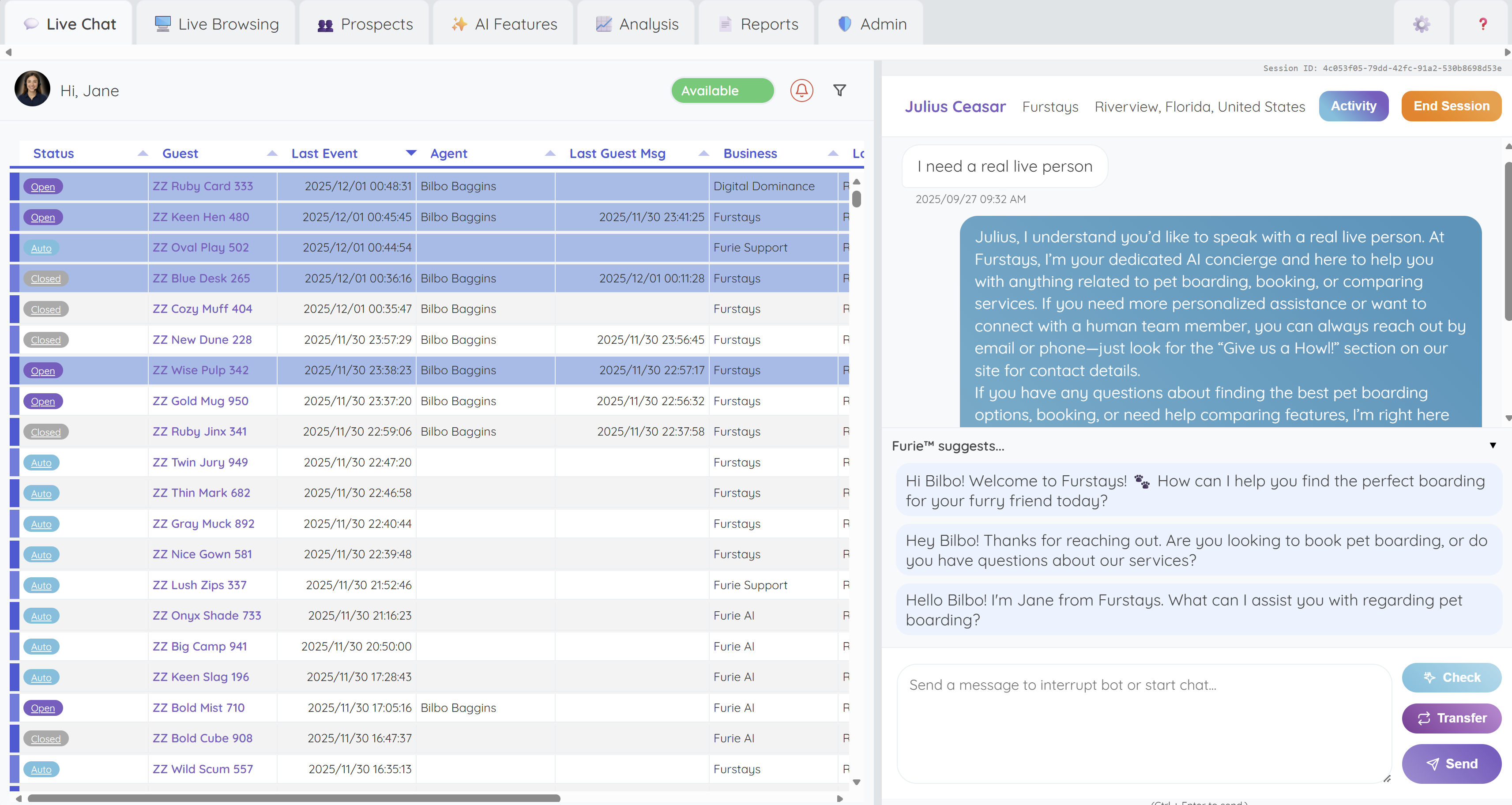Image resolution: width=1512 pixels, height=805 pixels.
Task: Toggle Auto status badge for ZZ Oval Play 502
Action: (41, 248)
